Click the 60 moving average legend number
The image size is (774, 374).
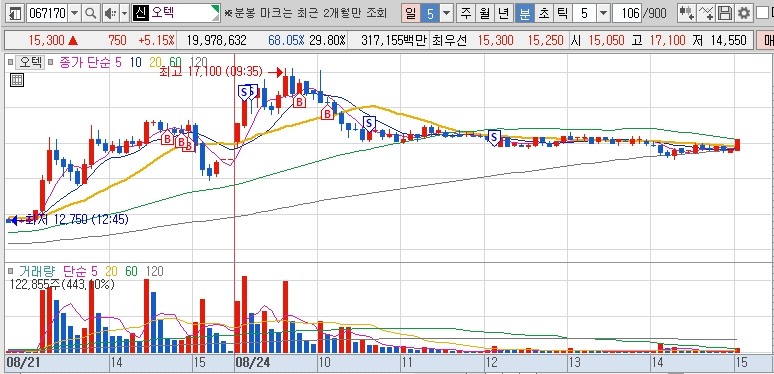click(x=175, y=62)
